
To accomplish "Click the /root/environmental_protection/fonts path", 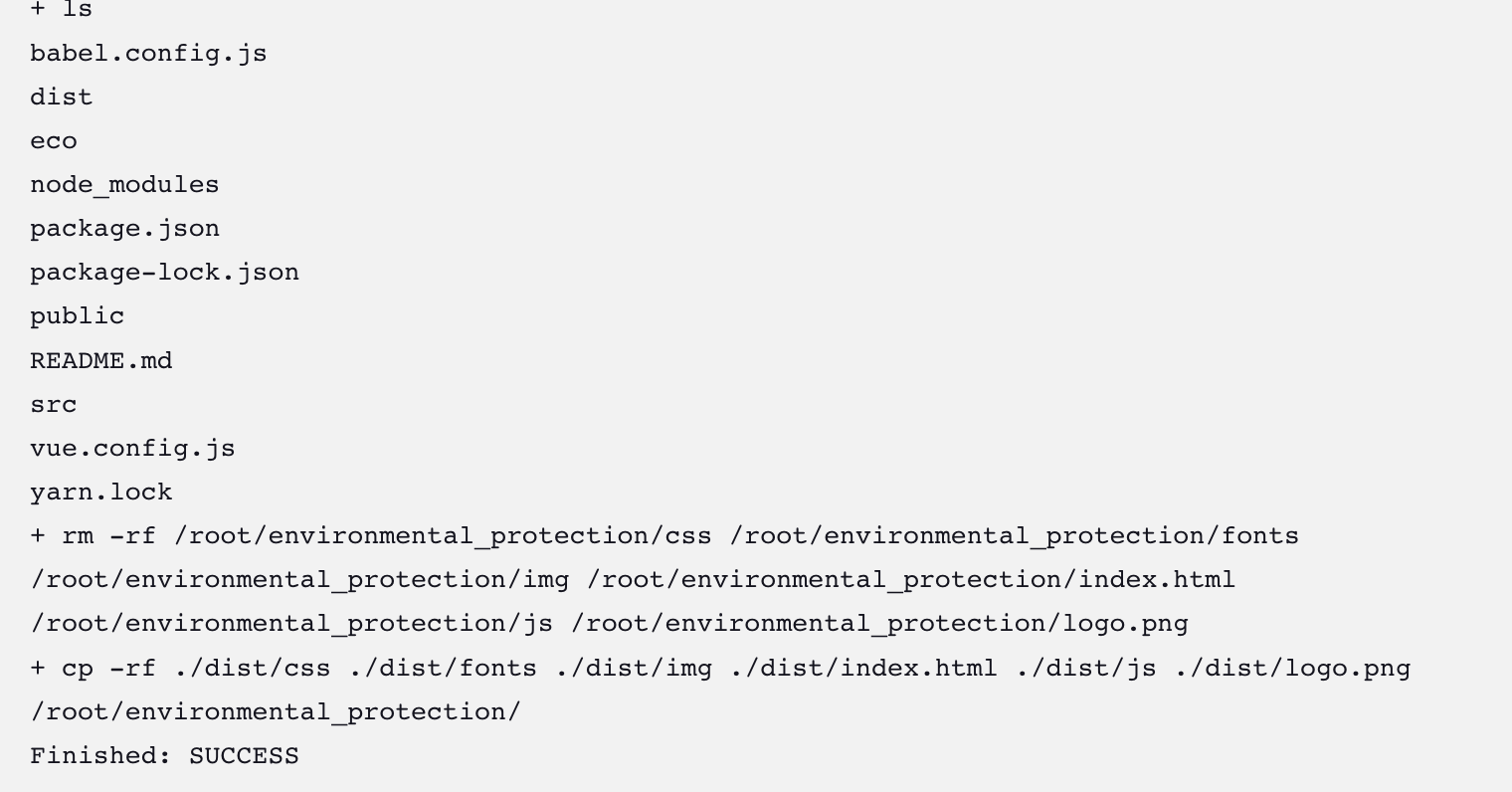I will point(1015,535).
